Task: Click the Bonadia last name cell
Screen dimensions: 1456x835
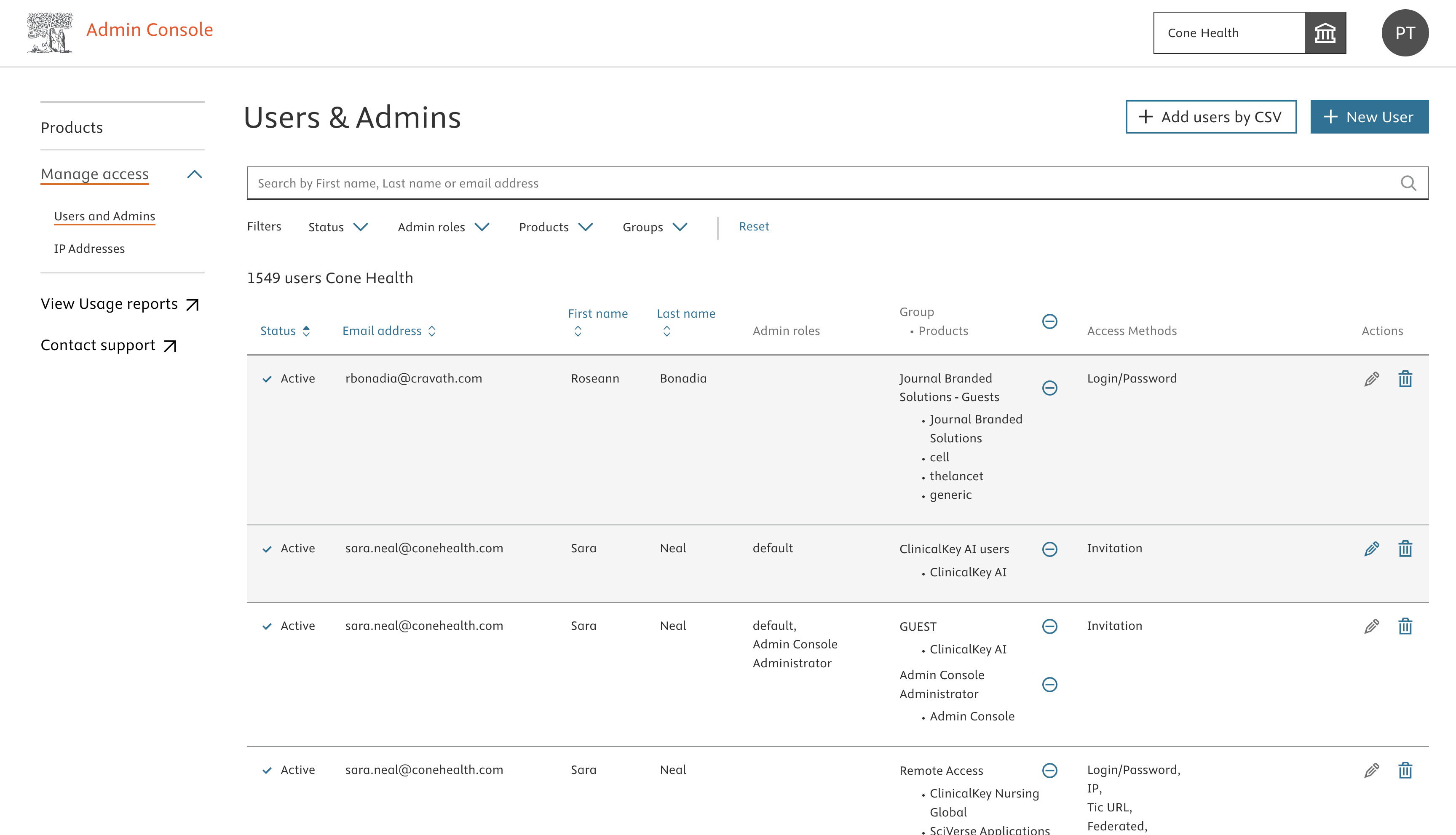Action: (683, 378)
